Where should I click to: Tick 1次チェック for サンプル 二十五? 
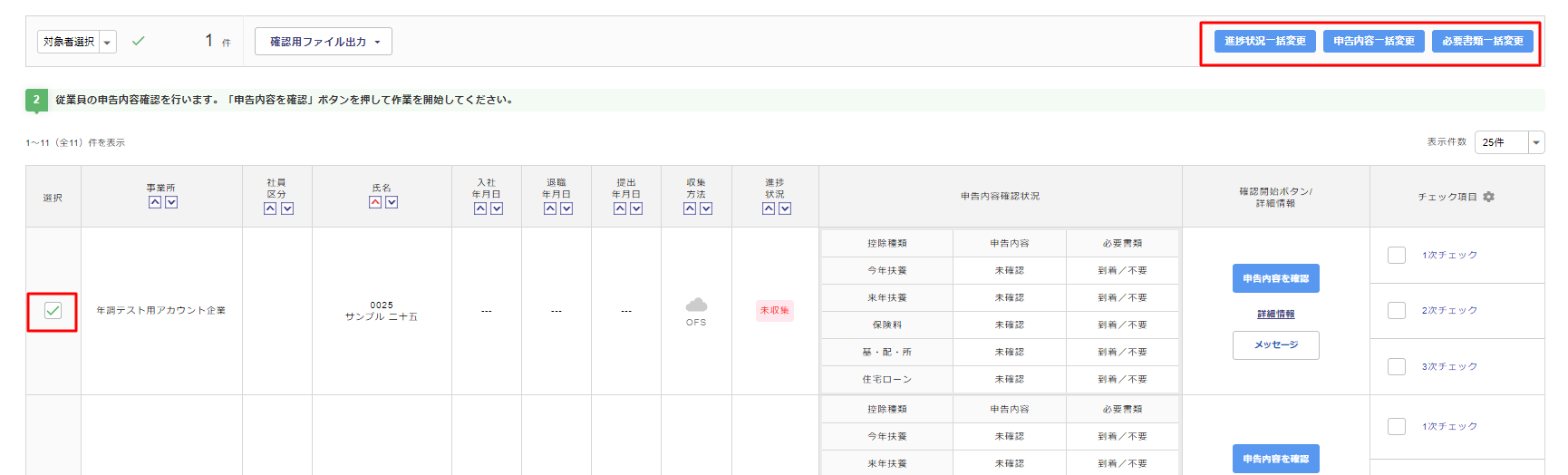(1397, 255)
